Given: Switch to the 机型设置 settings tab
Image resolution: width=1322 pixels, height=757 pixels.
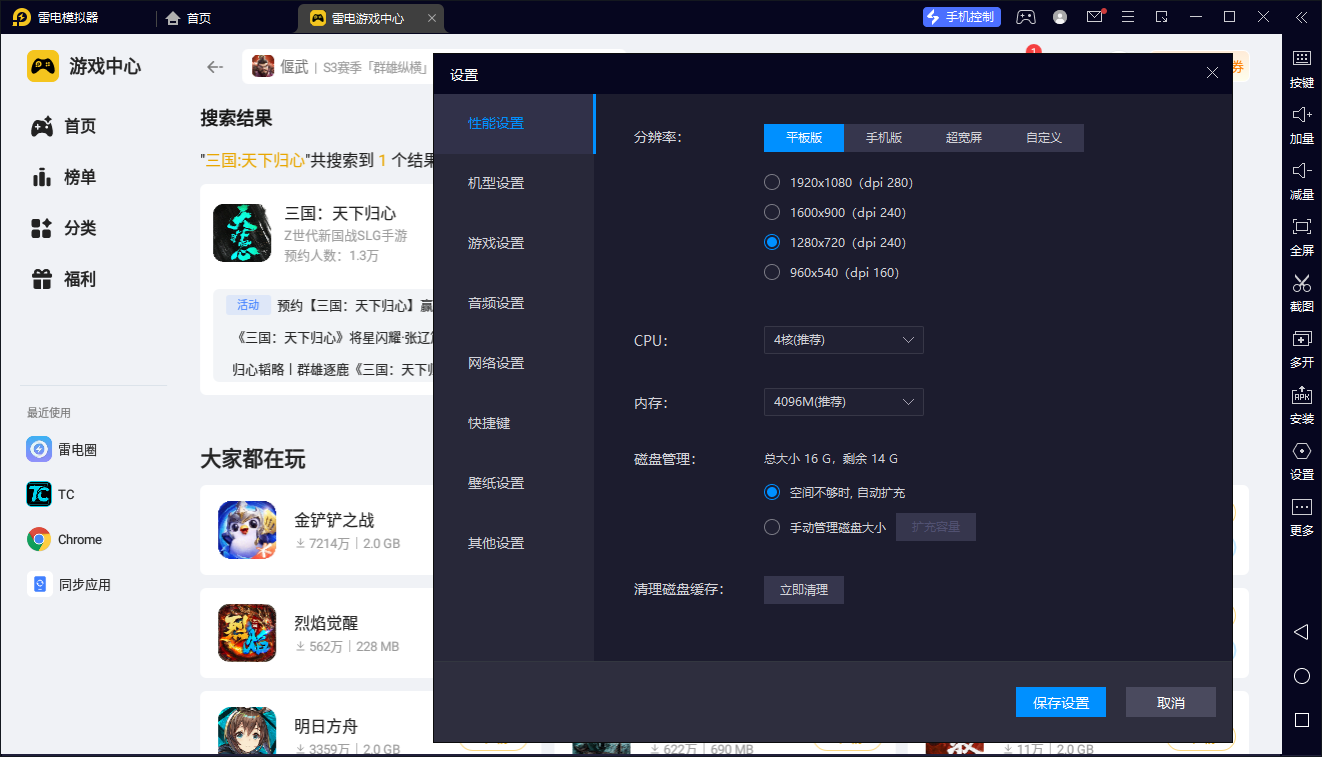Looking at the screenshot, I should pyautogui.click(x=496, y=183).
